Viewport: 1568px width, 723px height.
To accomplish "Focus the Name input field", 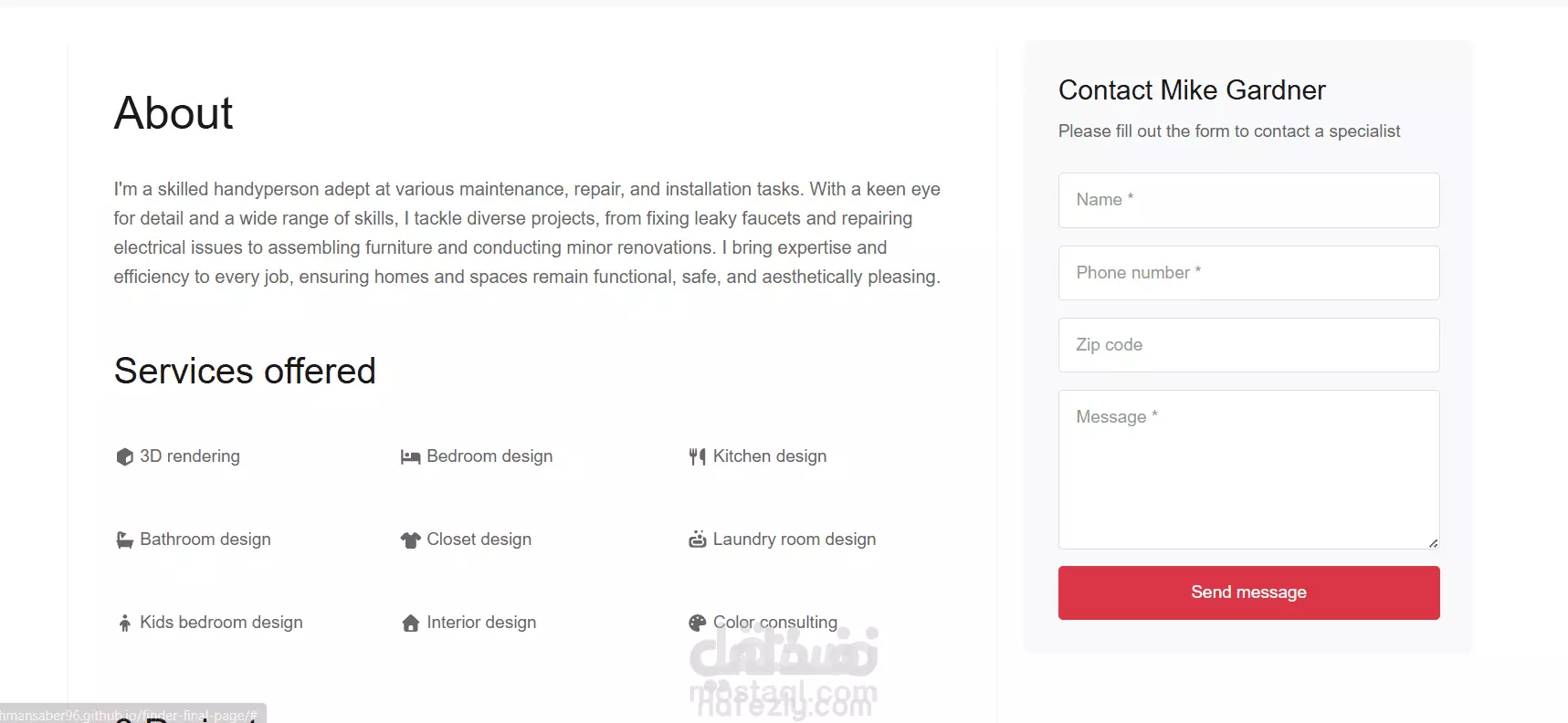I will 1248,200.
